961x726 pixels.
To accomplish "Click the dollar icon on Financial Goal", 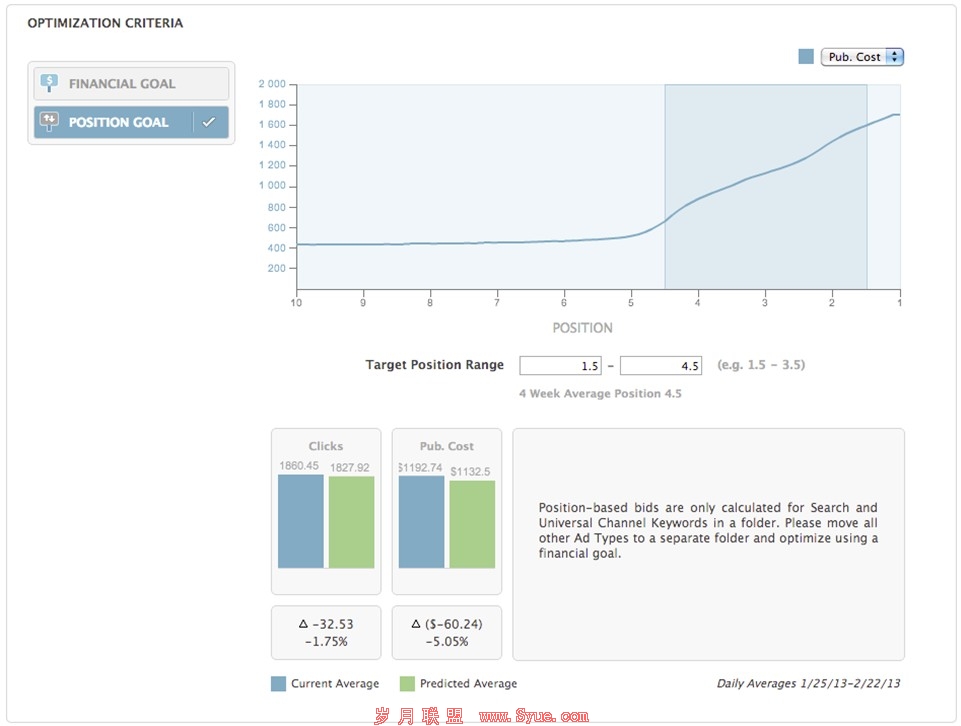I will [x=49, y=84].
